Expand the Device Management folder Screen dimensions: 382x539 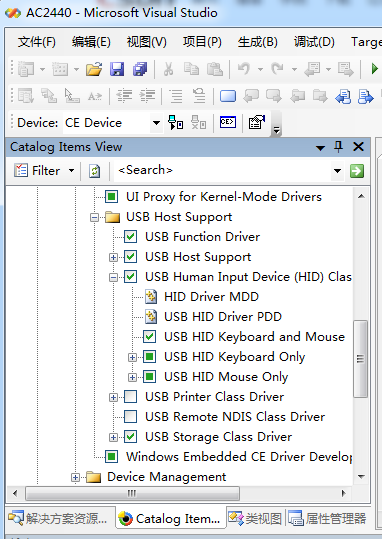coord(75,477)
